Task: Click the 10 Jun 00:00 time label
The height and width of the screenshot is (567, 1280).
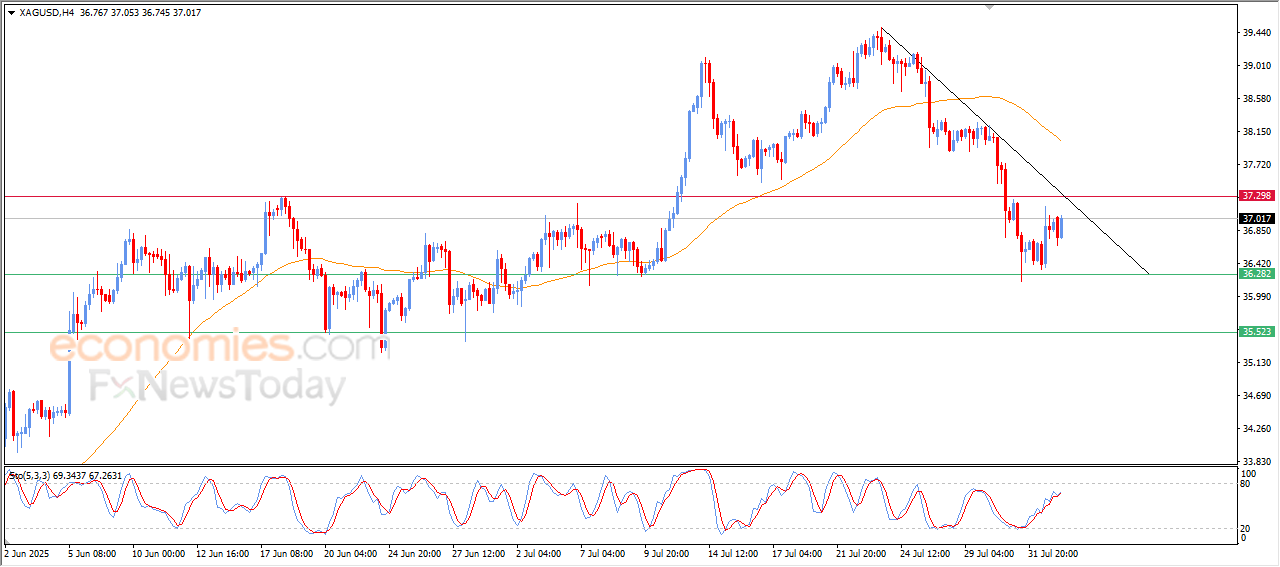Action: pos(160,552)
